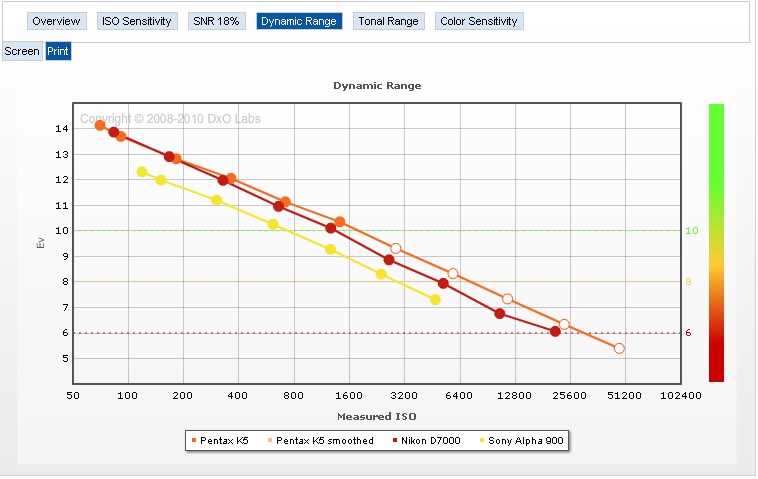Click the last hollow Pentax K5 point below 6 Ev
758x479 pixels.
click(x=619, y=348)
